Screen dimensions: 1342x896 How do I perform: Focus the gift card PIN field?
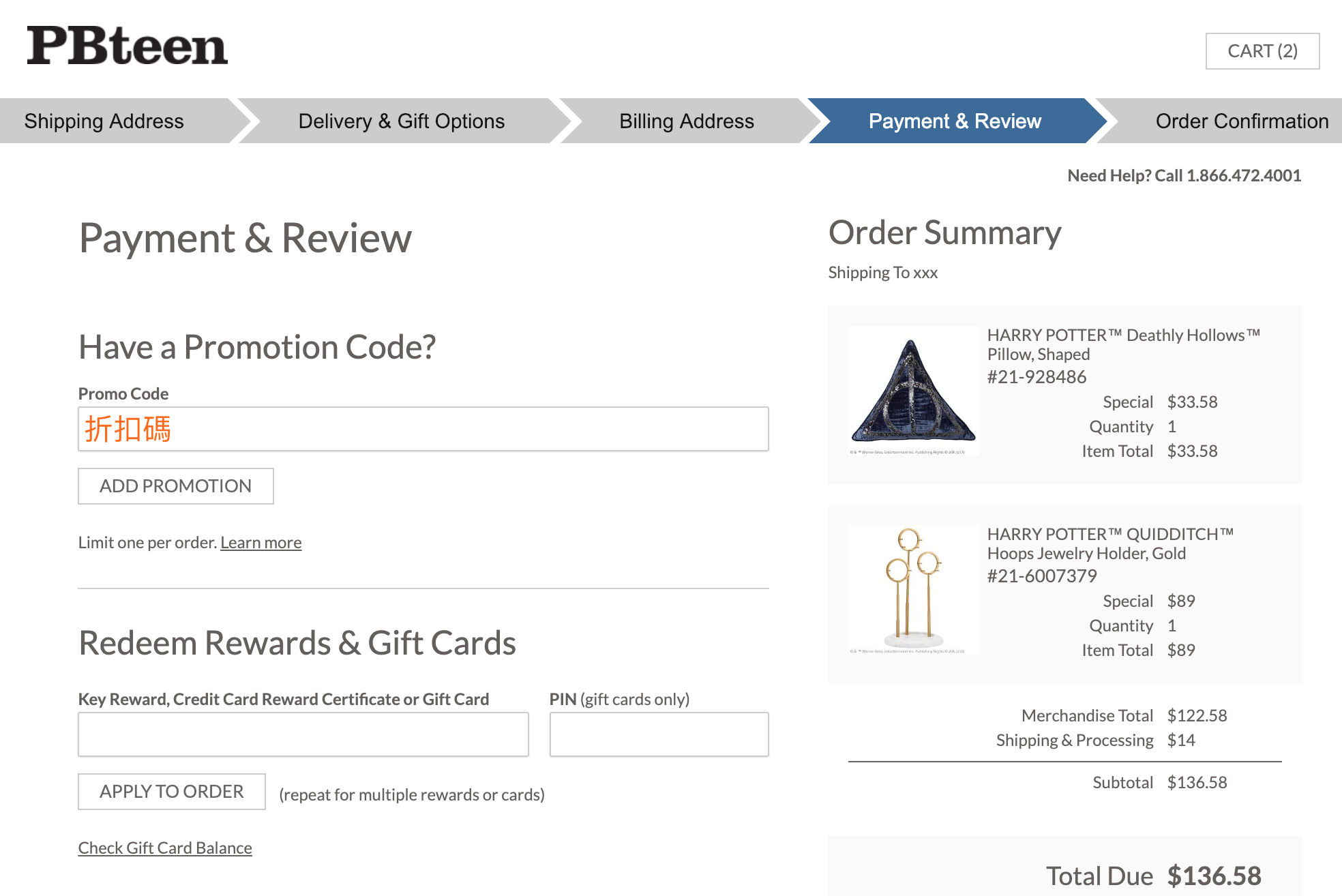coord(659,734)
